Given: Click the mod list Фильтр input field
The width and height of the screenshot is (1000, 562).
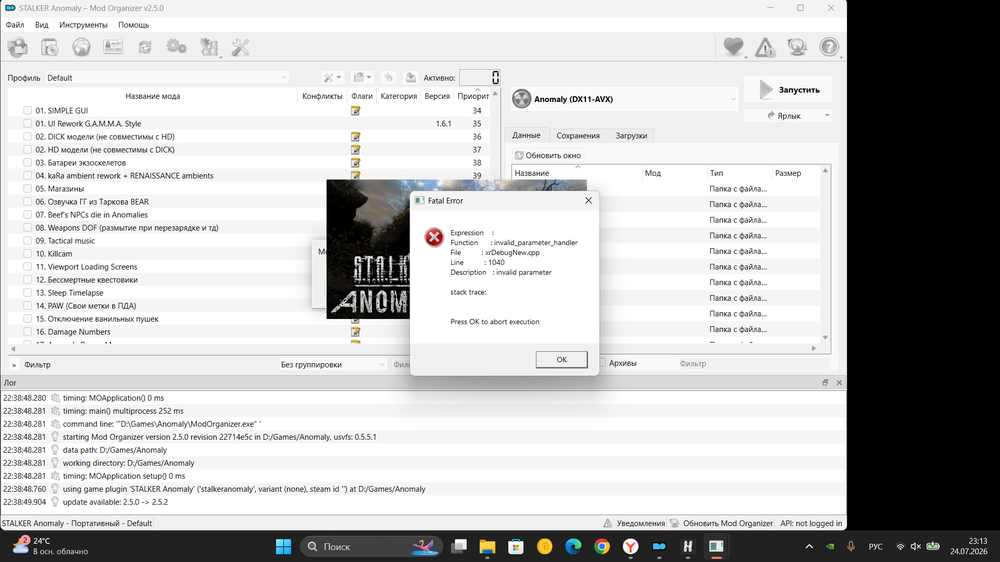Looking at the screenshot, I should point(148,365).
